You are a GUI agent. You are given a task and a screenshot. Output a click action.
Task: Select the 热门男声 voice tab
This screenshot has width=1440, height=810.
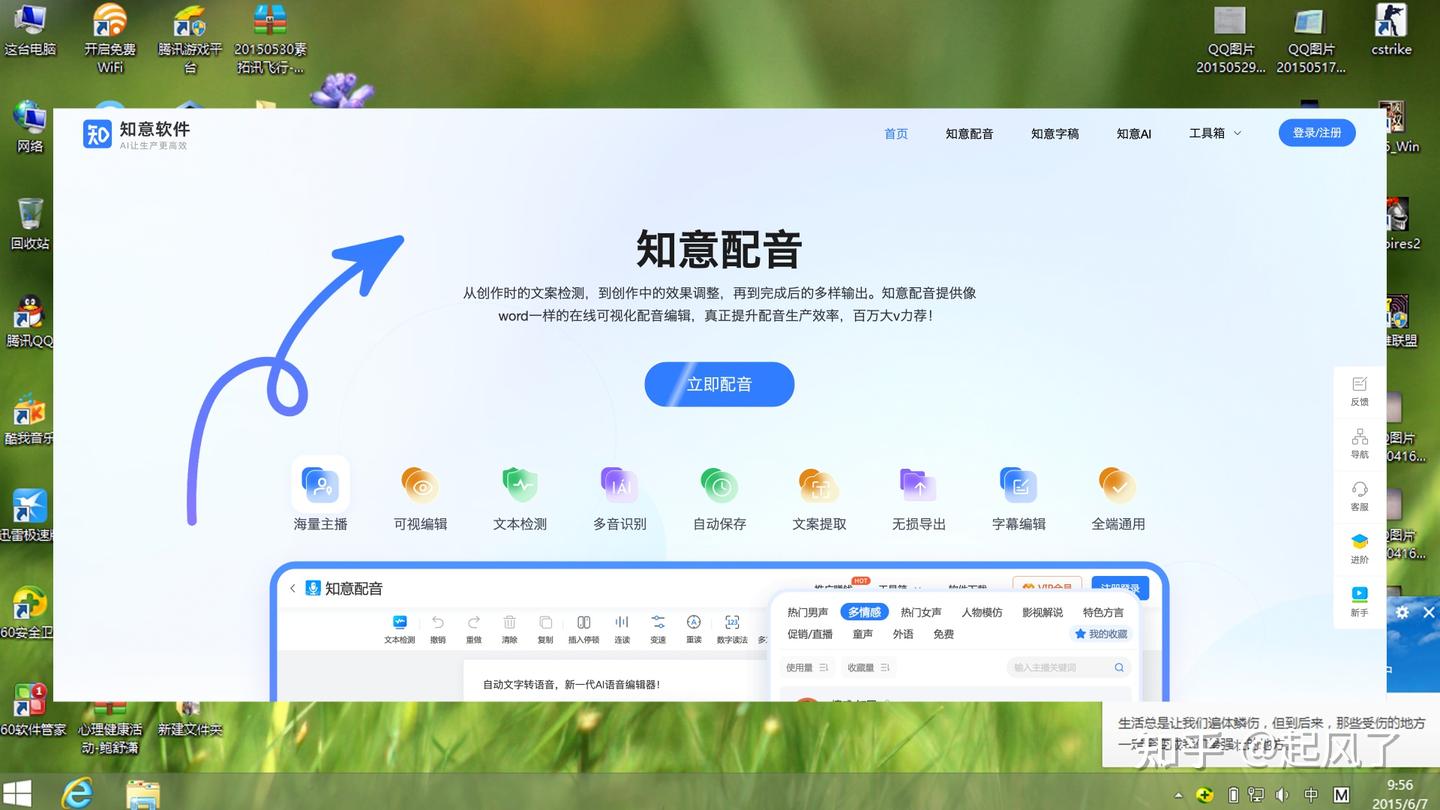(808, 612)
